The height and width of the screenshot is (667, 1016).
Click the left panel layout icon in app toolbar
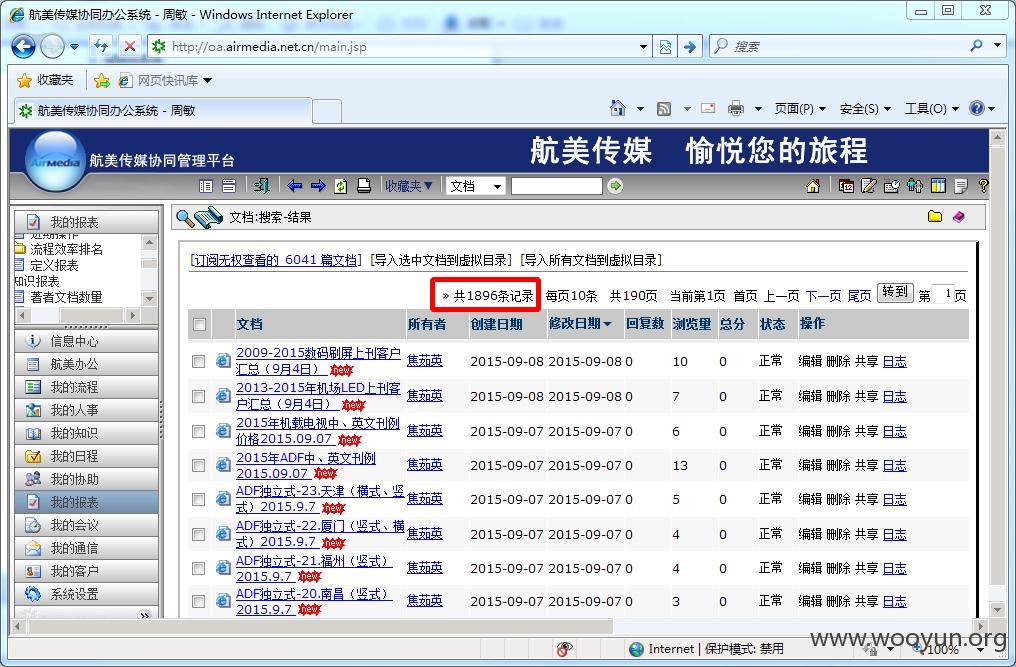[x=206, y=186]
